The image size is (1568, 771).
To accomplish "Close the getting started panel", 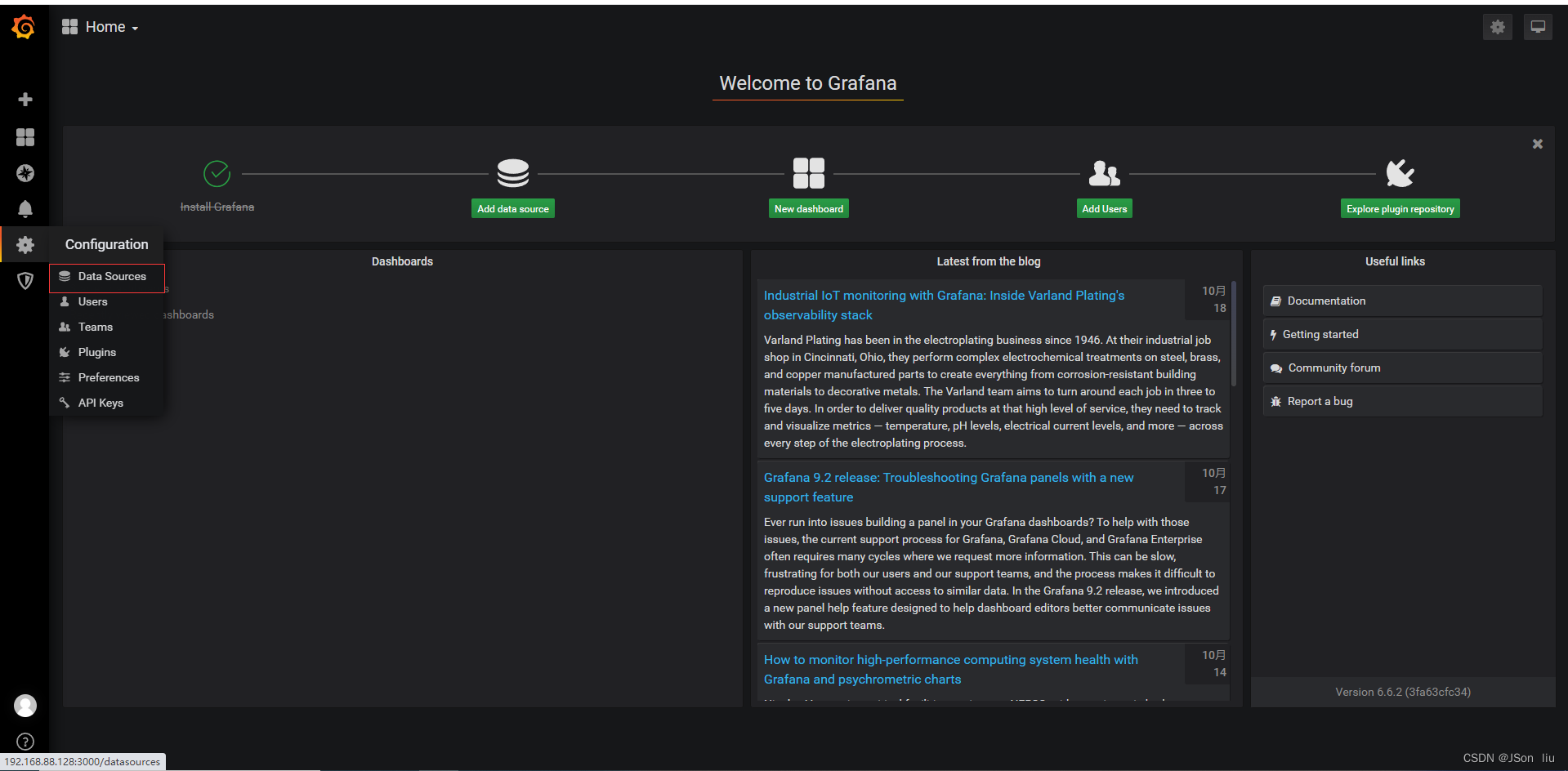I will tap(1538, 144).
